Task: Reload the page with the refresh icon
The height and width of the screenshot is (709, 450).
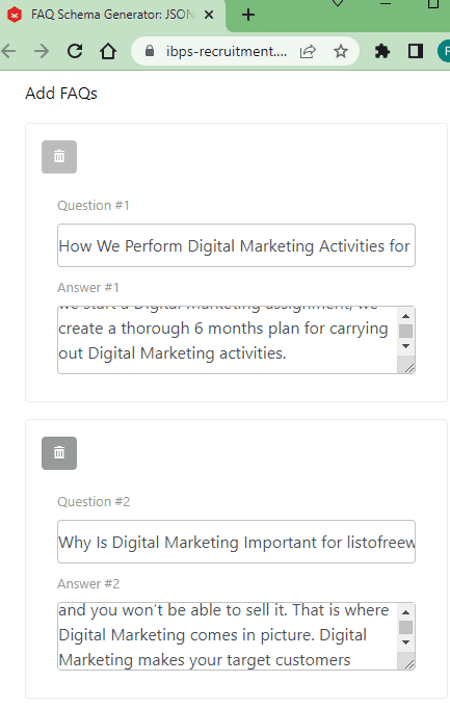Action: point(75,51)
